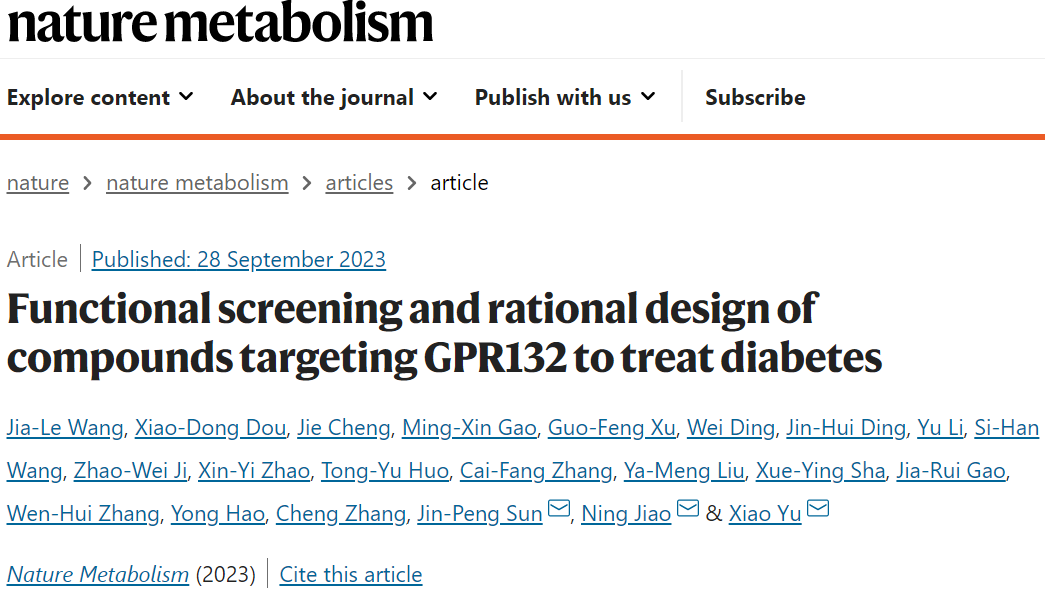This screenshot has height=591, width=1045.
Task: Open nature metabolism breadcrumb link
Action: pos(197,183)
